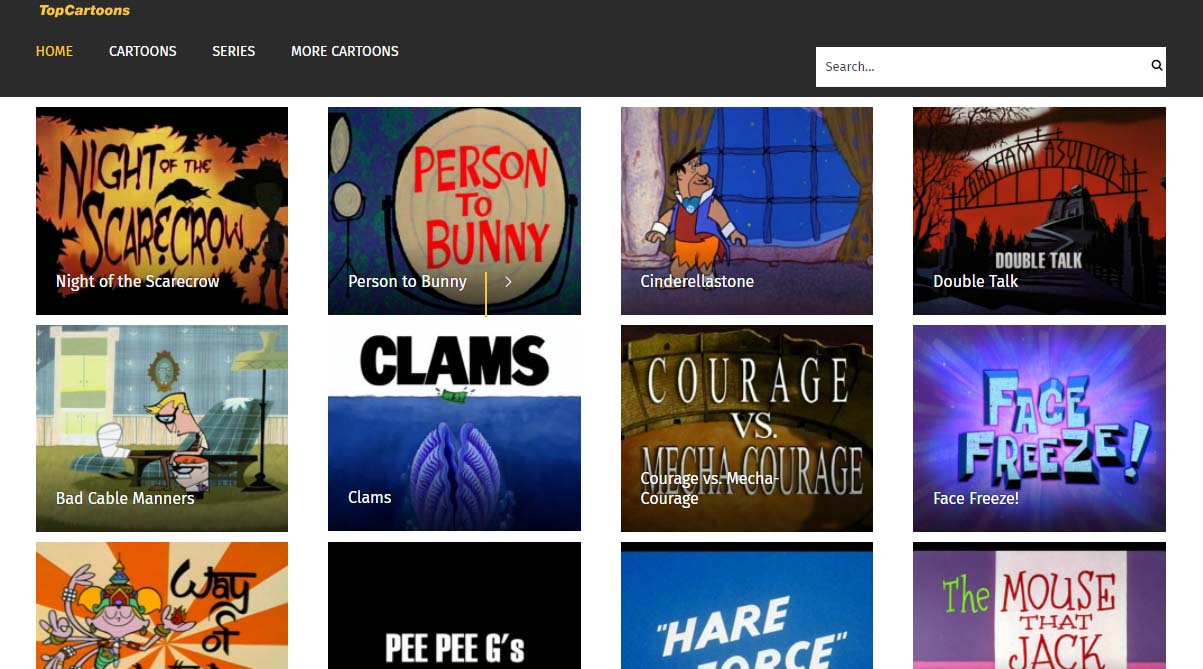Image resolution: width=1203 pixels, height=669 pixels.
Task: Open the Cinderellastone thumbnail
Action: [x=747, y=211]
